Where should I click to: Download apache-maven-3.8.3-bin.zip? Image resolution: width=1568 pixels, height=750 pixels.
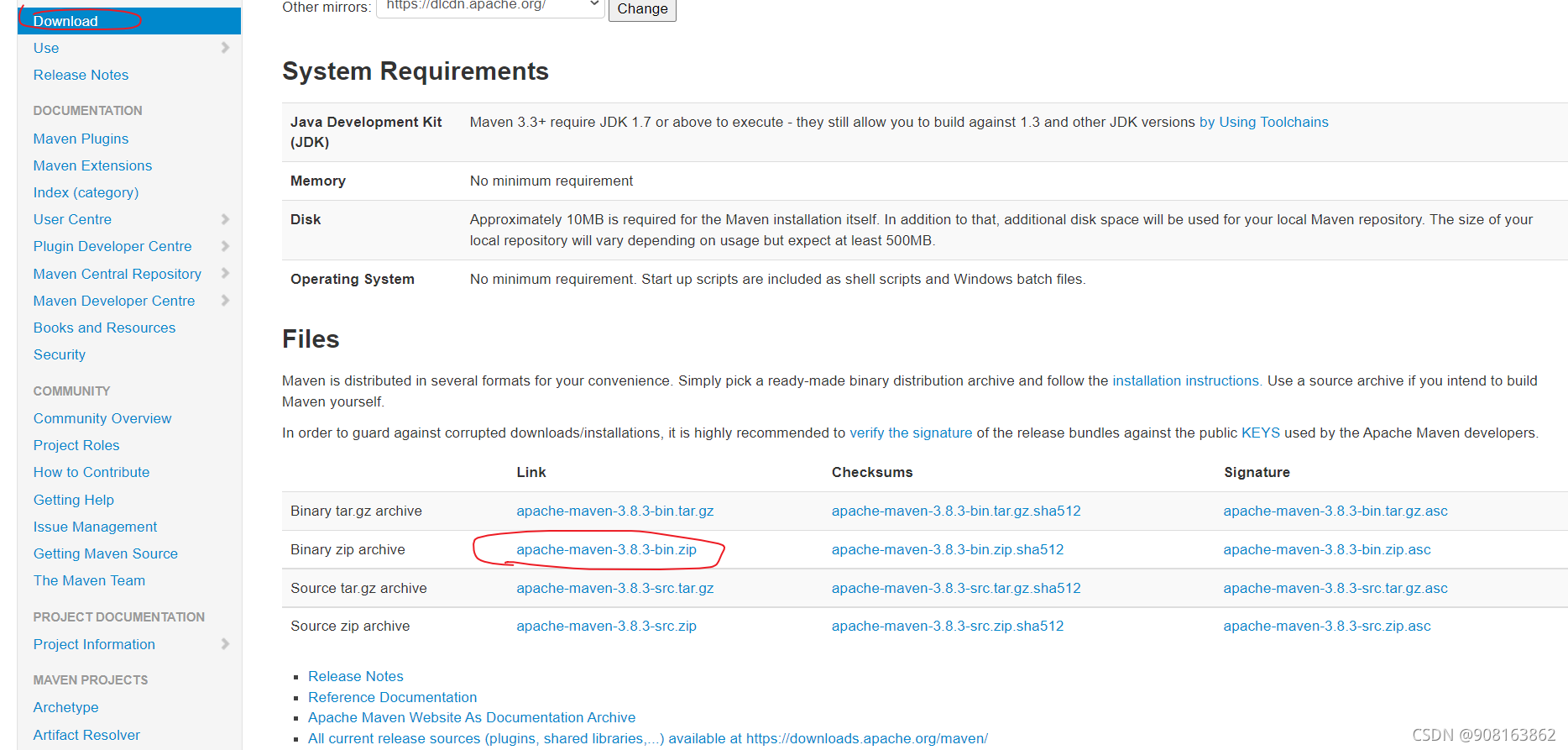coord(606,549)
